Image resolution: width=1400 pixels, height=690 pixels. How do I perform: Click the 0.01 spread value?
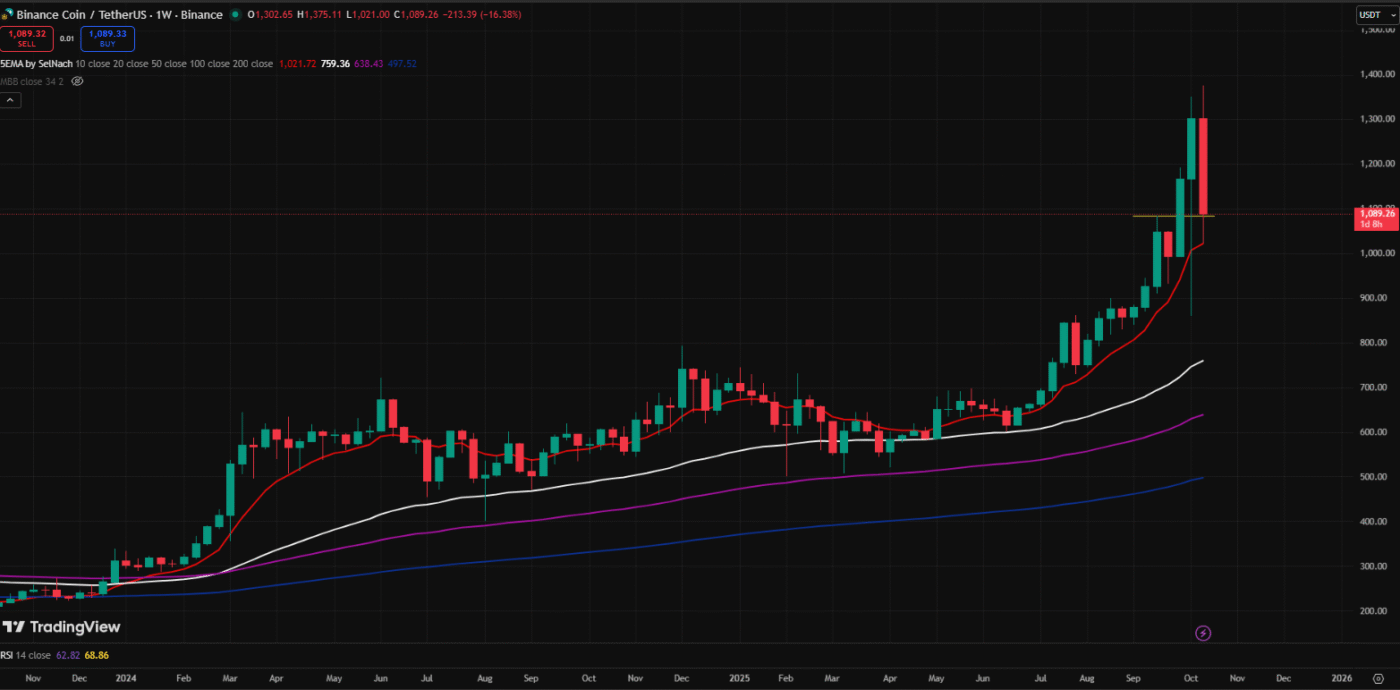[x=67, y=38]
